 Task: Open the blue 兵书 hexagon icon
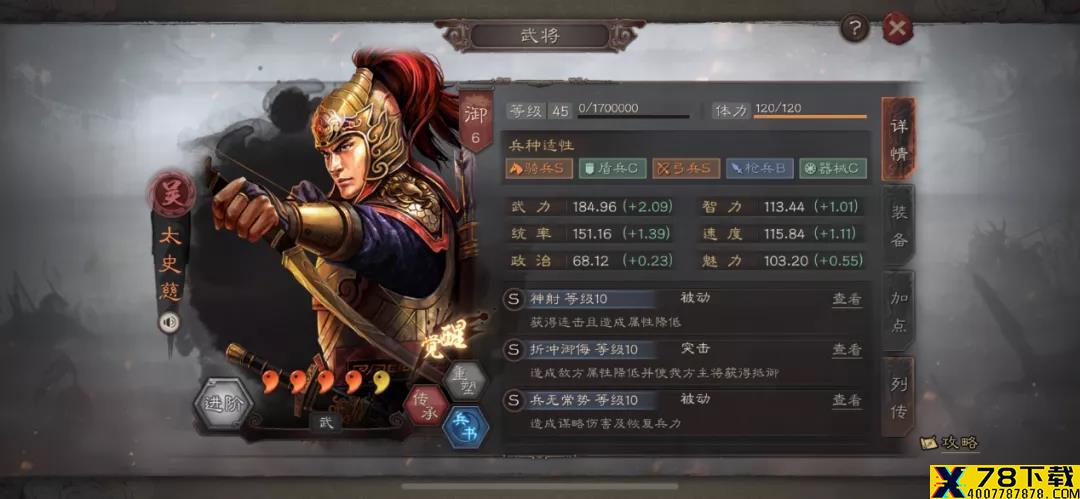pyautogui.click(x=466, y=428)
